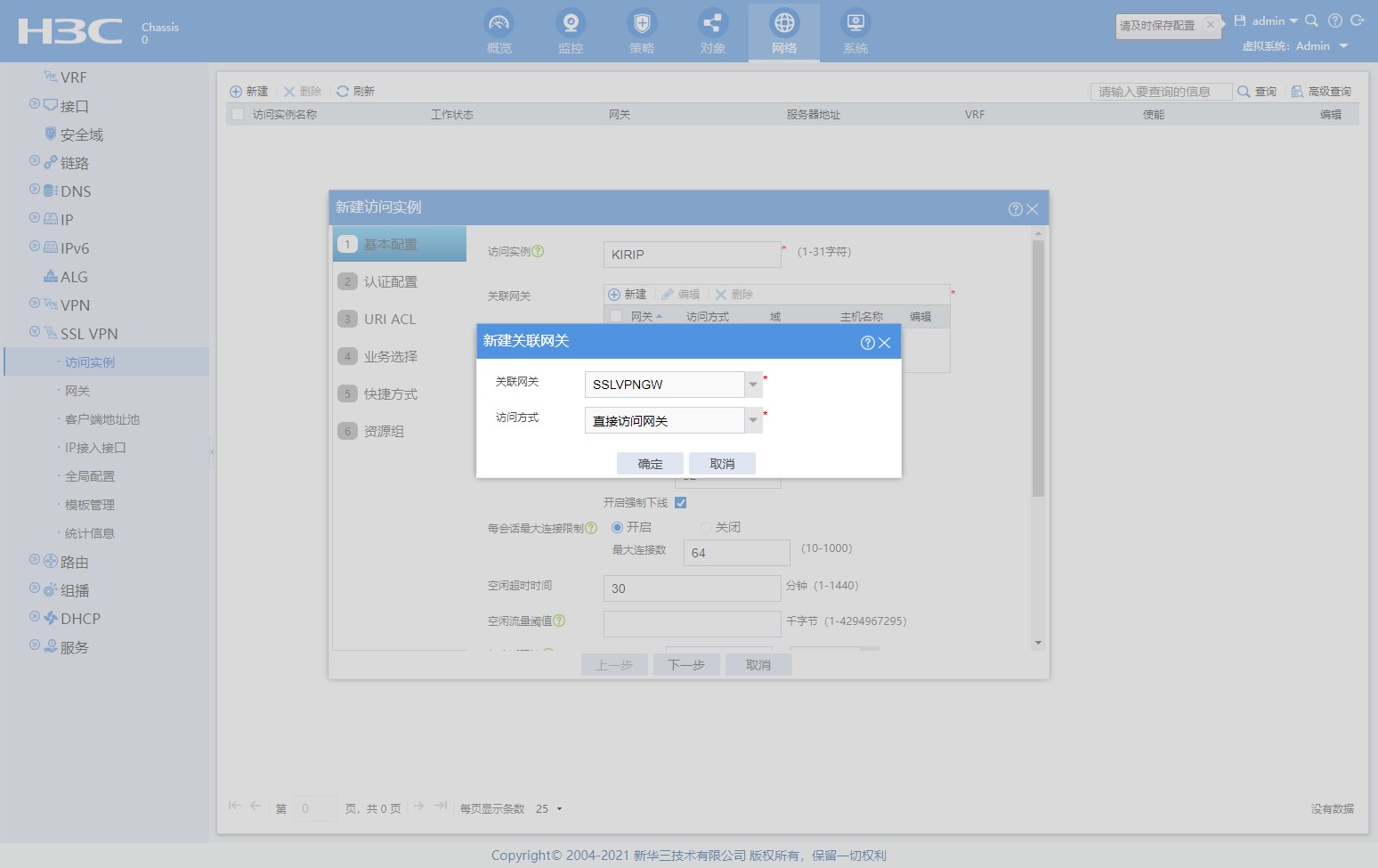Select step 6 资源组
Viewport: 1378px width, 868px height.
(x=400, y=431)
